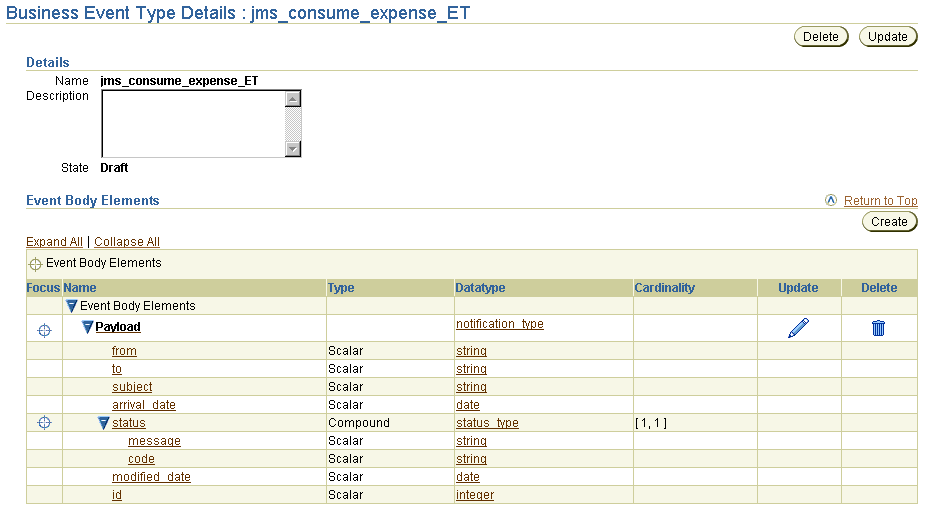Click string datatype in the to row
This screenshot has width=926, height=509.
(x=471, y=369)
